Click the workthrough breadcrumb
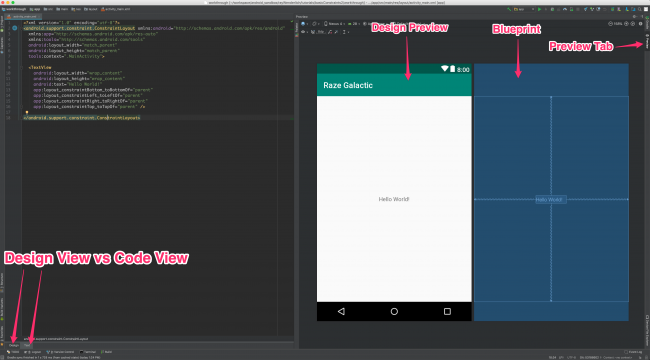Image resolution: width=650 pixels, height=360 pixels. point(14,9)
